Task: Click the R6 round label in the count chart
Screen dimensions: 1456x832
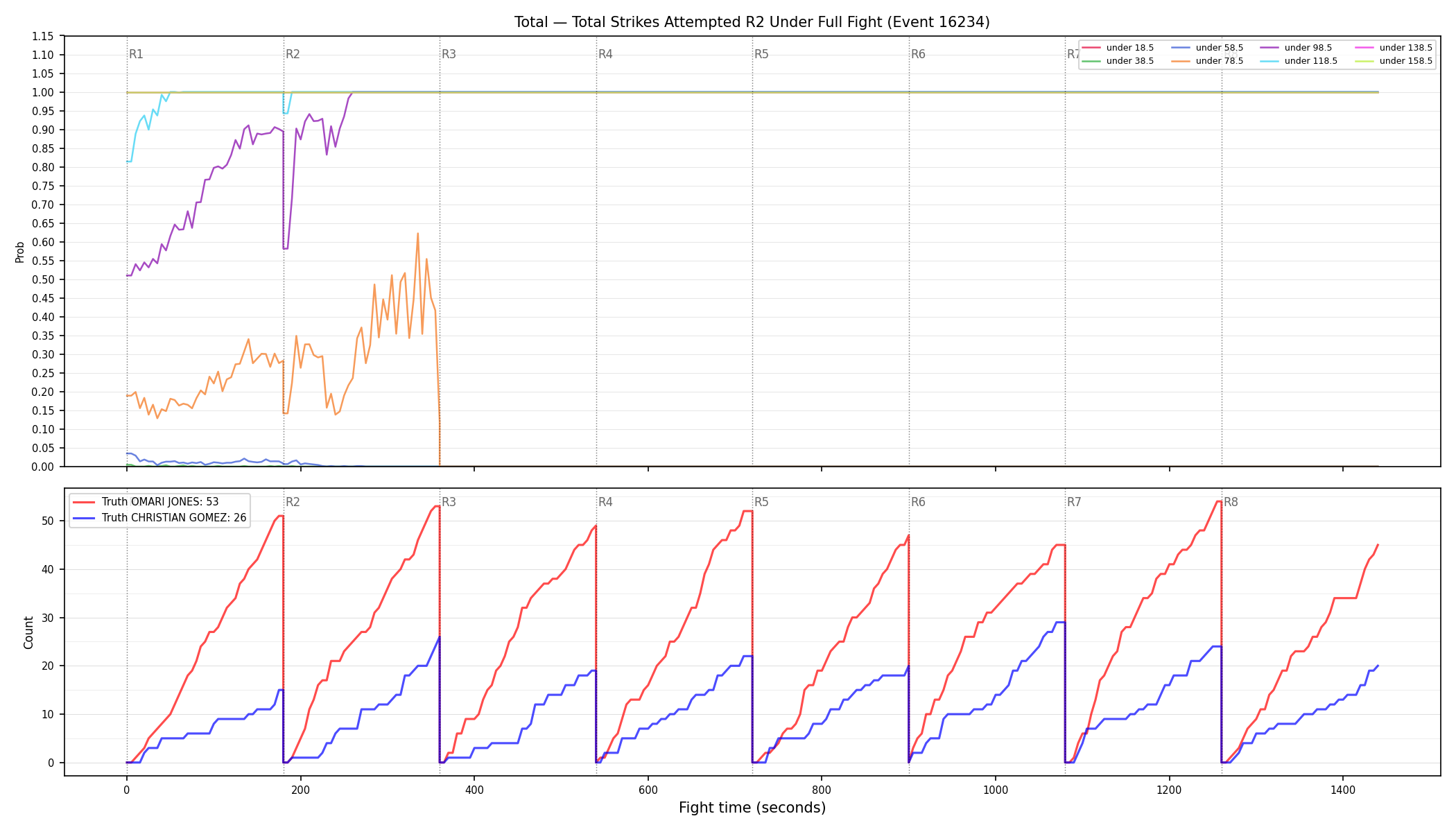Action: click(919, 502)
